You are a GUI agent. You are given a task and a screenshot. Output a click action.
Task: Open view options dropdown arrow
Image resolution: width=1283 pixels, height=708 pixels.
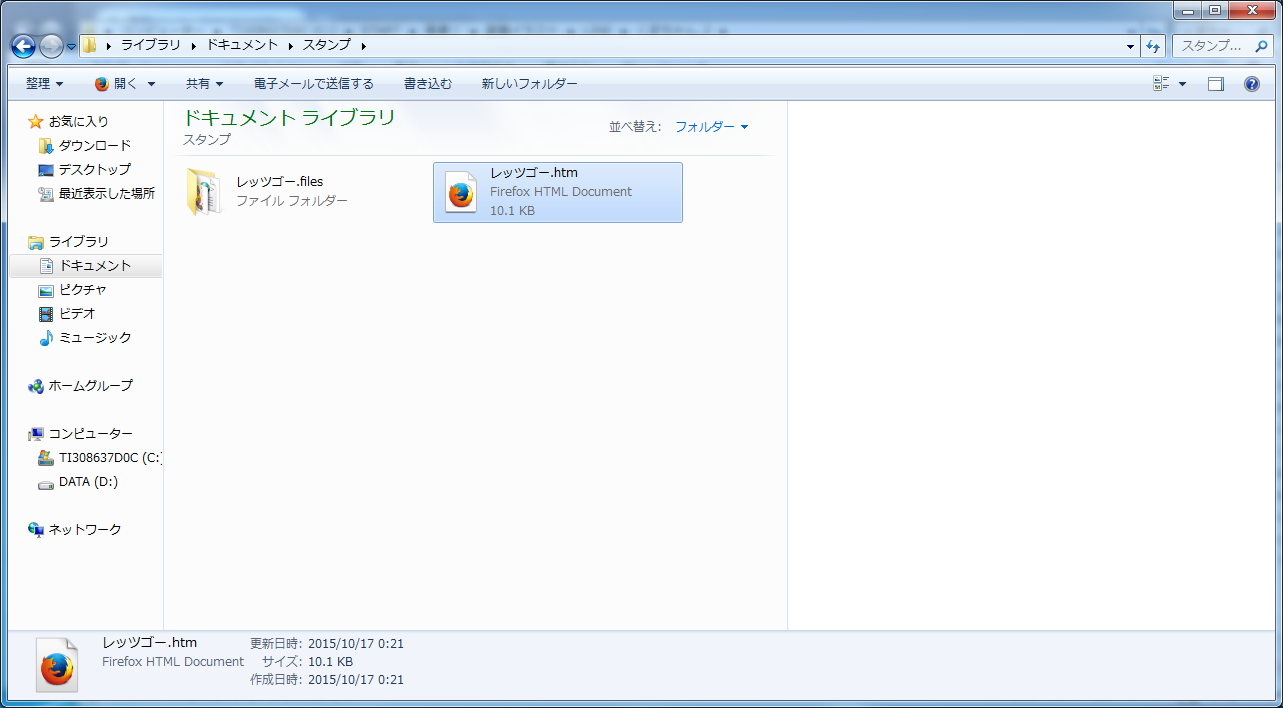pyautogui.click(x=1182, y=84)
